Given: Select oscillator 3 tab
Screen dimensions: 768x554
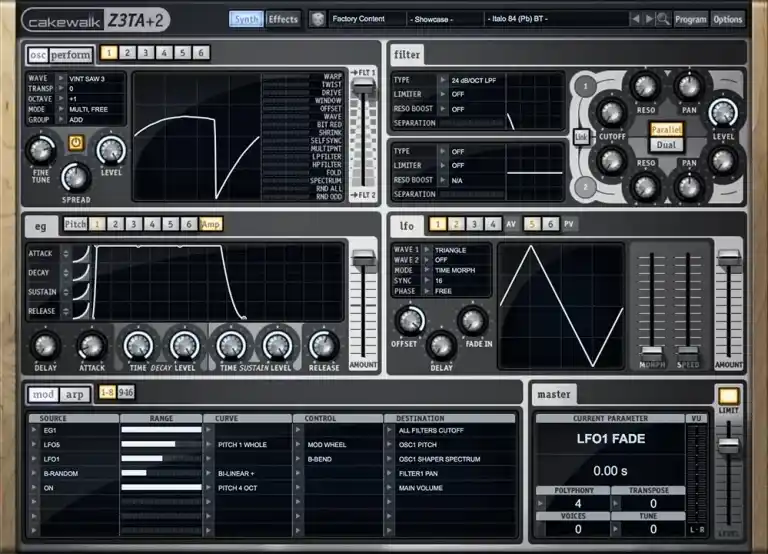Looking at the screenshot, I should pyautogui.click(x=145, y=52).
